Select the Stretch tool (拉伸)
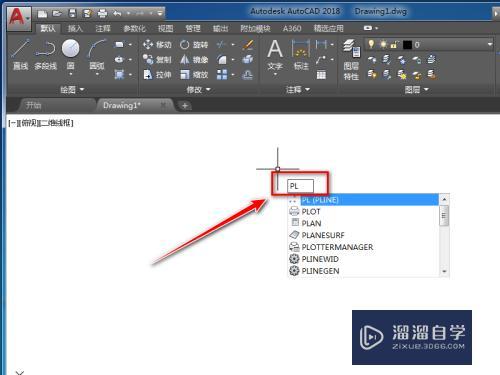Viewport: 500px width, 375px height. click(157, 74)
